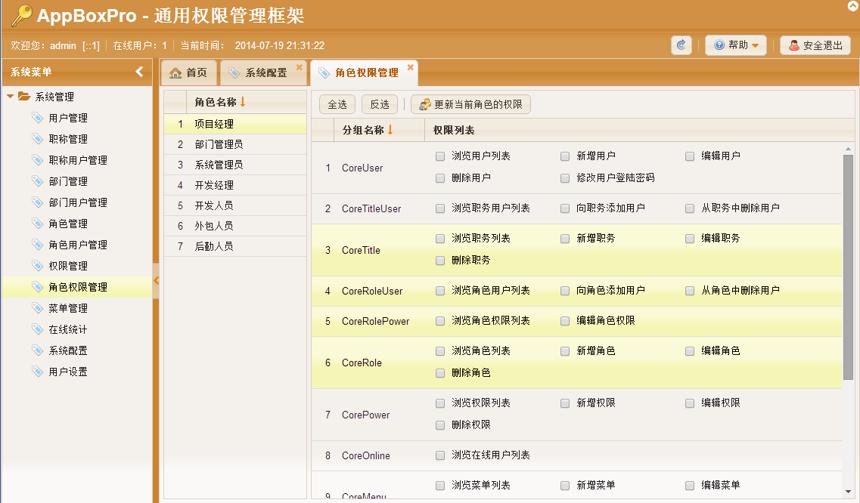Collapse the 系统管理 tree node arrow
The height and width of the screenshot is (503, 860).
[x=10, y=97]
